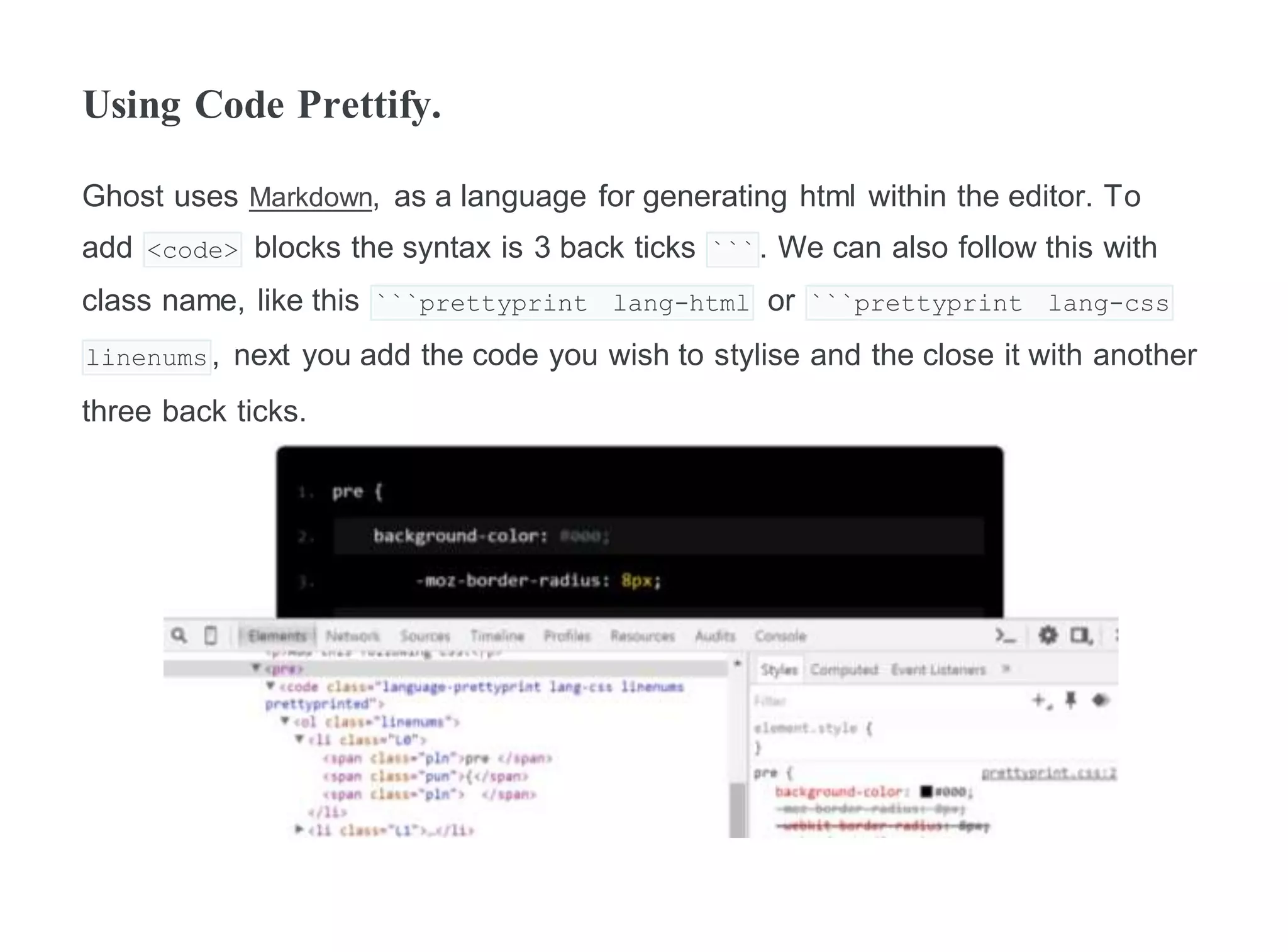This screenshot has width=1288, height=952.
Task: Toggle element state pin icon
Action: 1070,700
